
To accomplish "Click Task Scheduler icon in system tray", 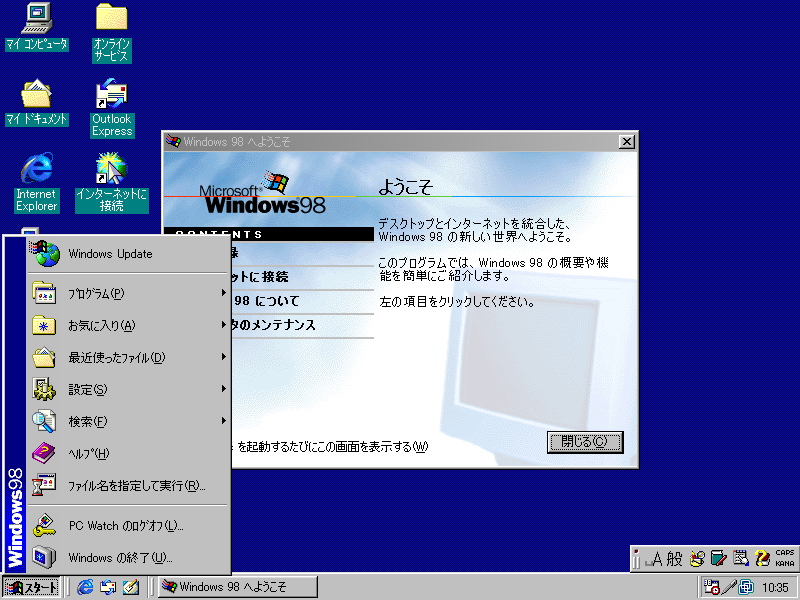I will (711, 587).
